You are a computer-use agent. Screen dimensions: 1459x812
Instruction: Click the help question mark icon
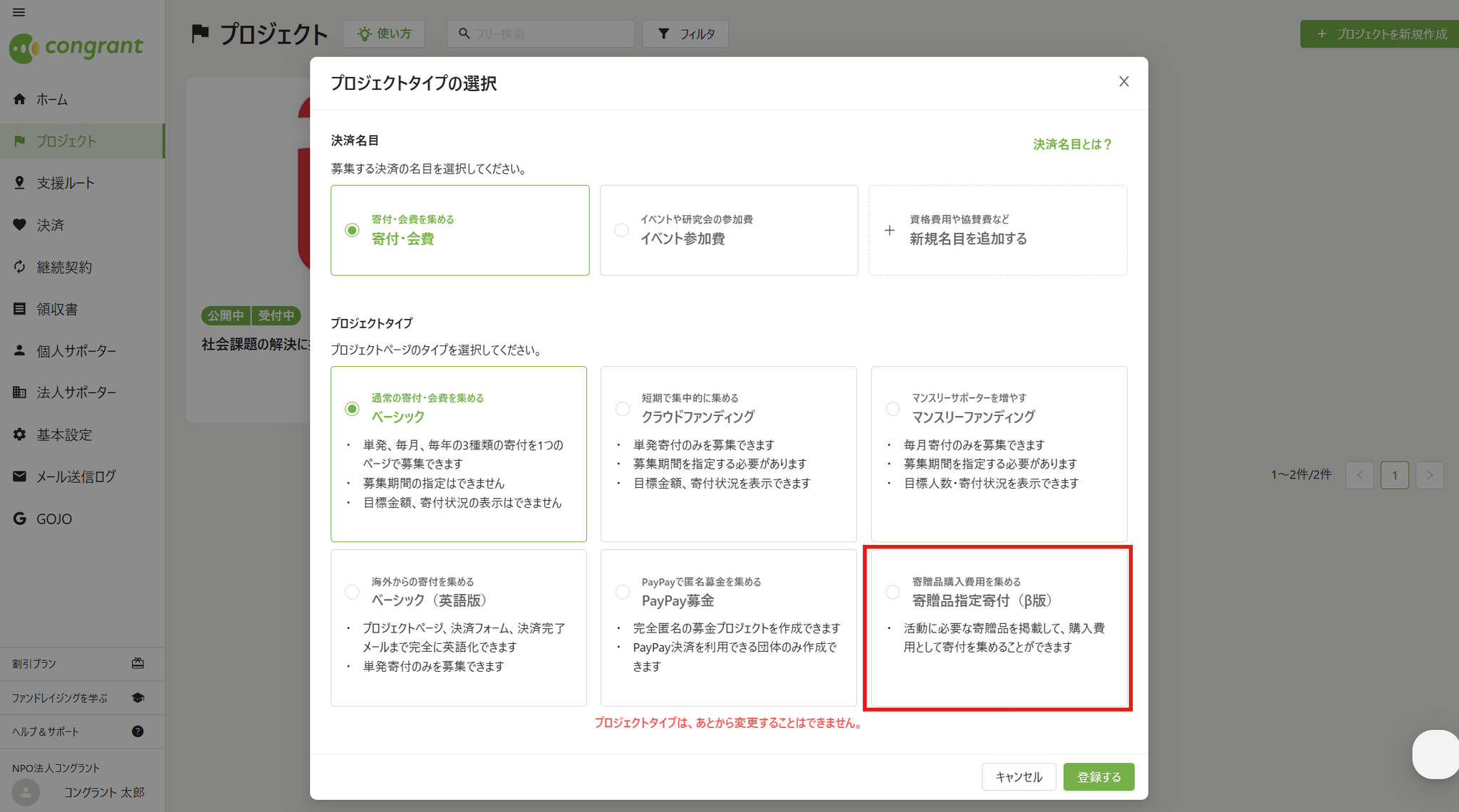[x=137, y=732]
